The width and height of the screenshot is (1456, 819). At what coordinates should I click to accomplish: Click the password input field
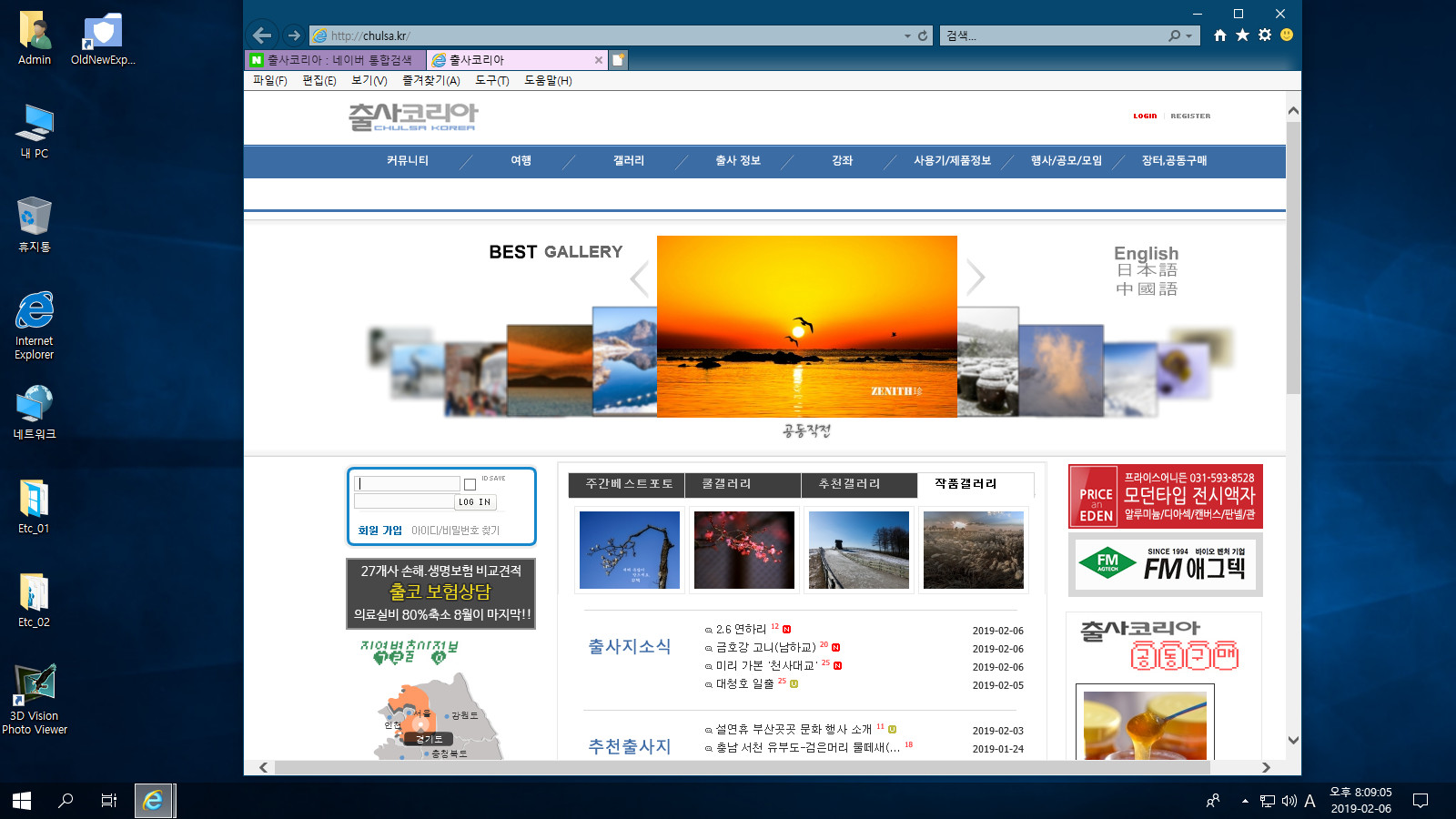pos(403,501)
